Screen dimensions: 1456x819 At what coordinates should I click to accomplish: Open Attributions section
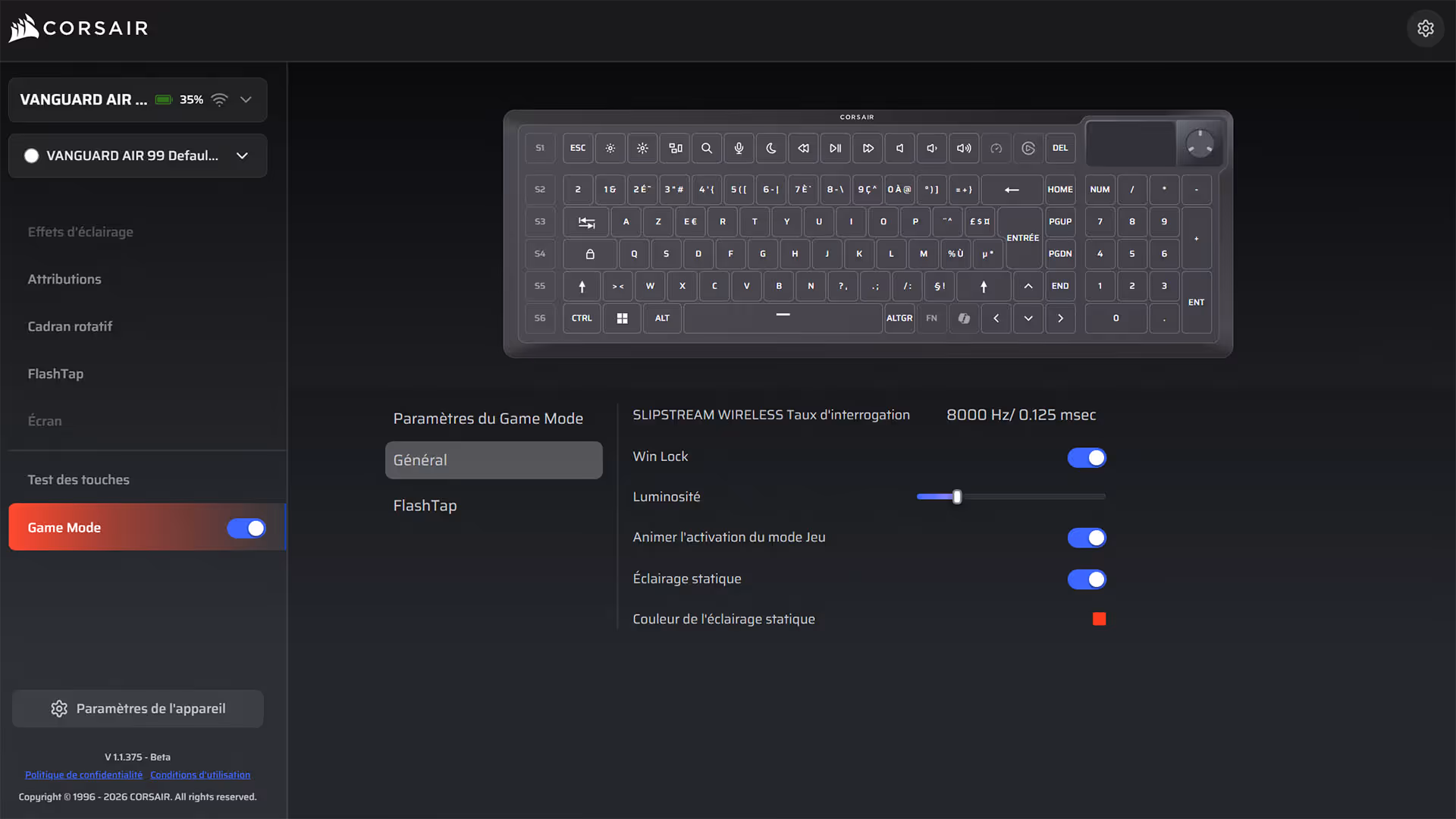(64, 279)
